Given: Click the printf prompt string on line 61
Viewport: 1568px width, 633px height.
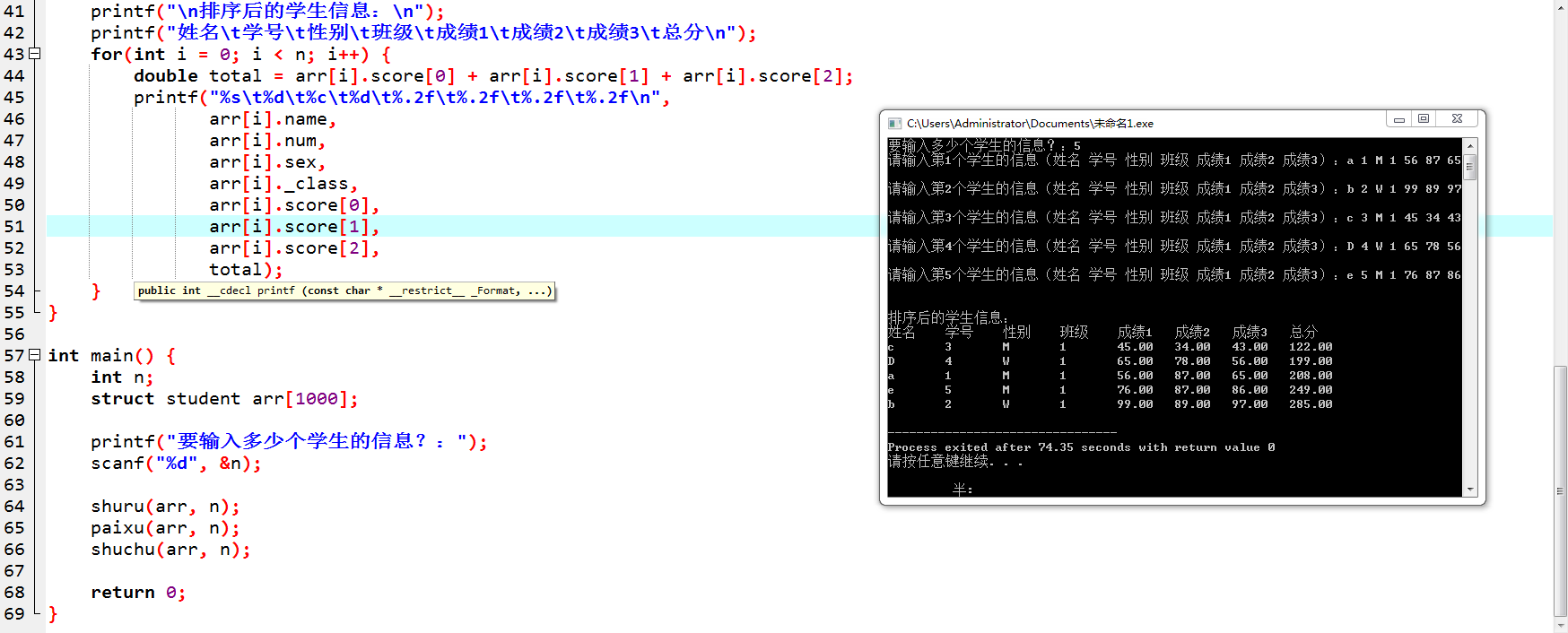Looking at the screenshot, I should click(318, 441).
